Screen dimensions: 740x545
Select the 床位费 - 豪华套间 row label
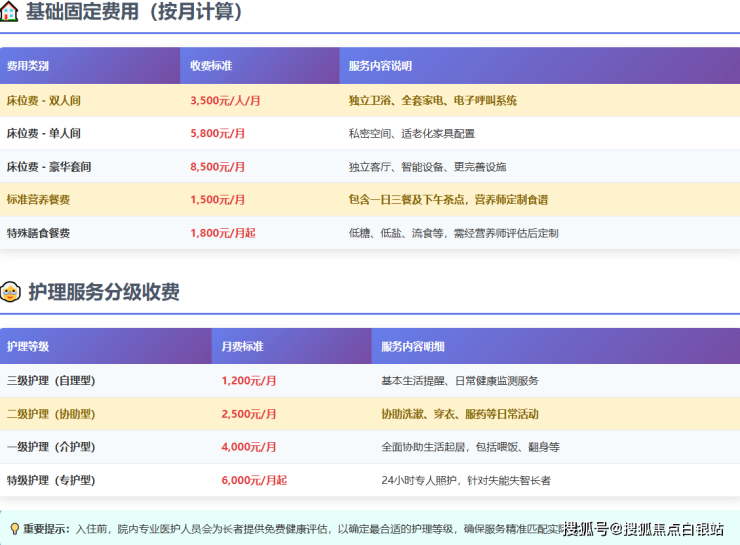point(48,167)
